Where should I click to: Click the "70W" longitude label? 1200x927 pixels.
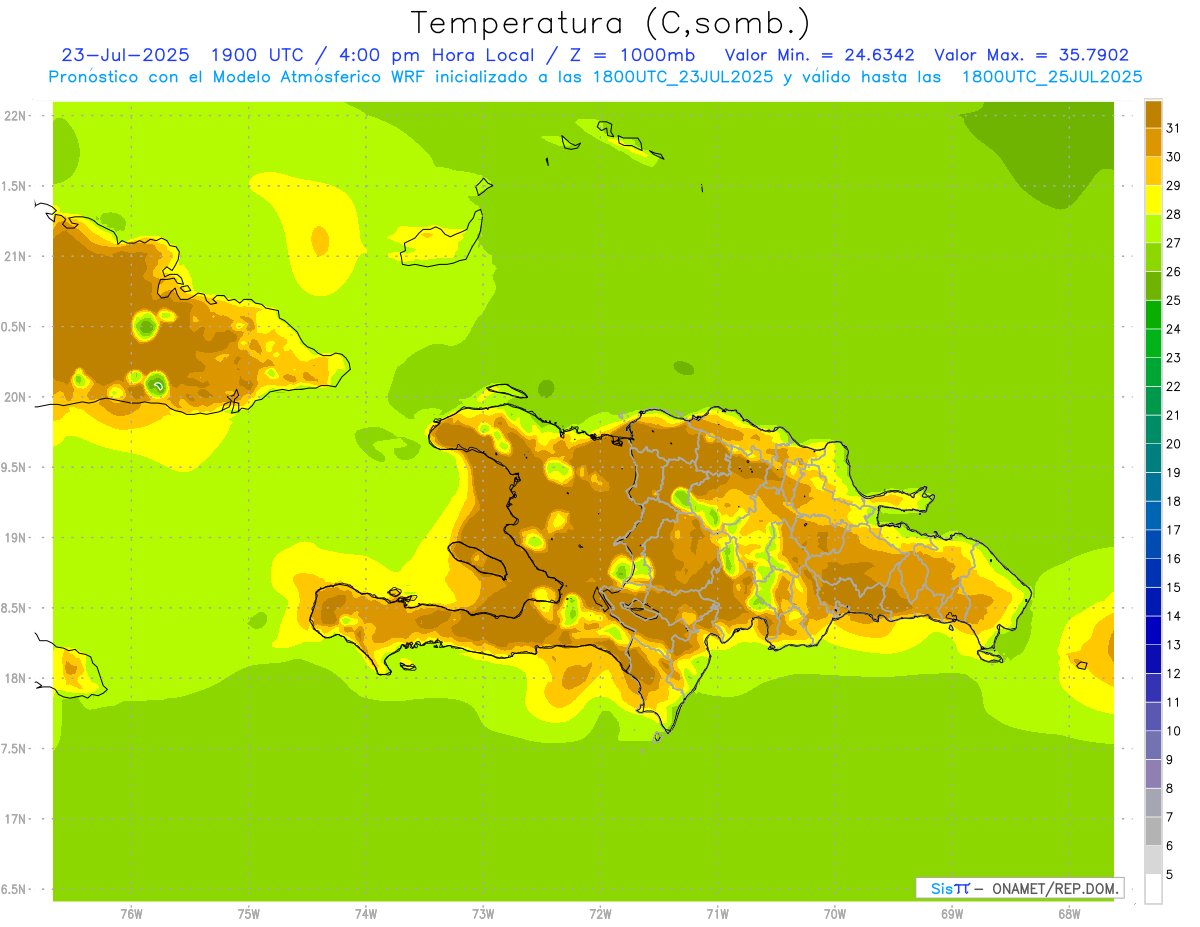(835, 914)
